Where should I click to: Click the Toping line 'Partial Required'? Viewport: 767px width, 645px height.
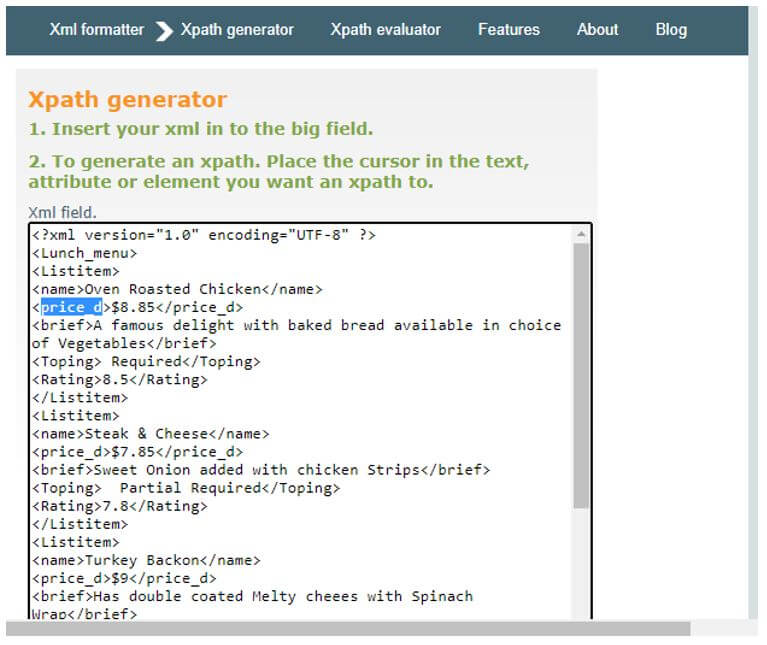click(186, 489)
